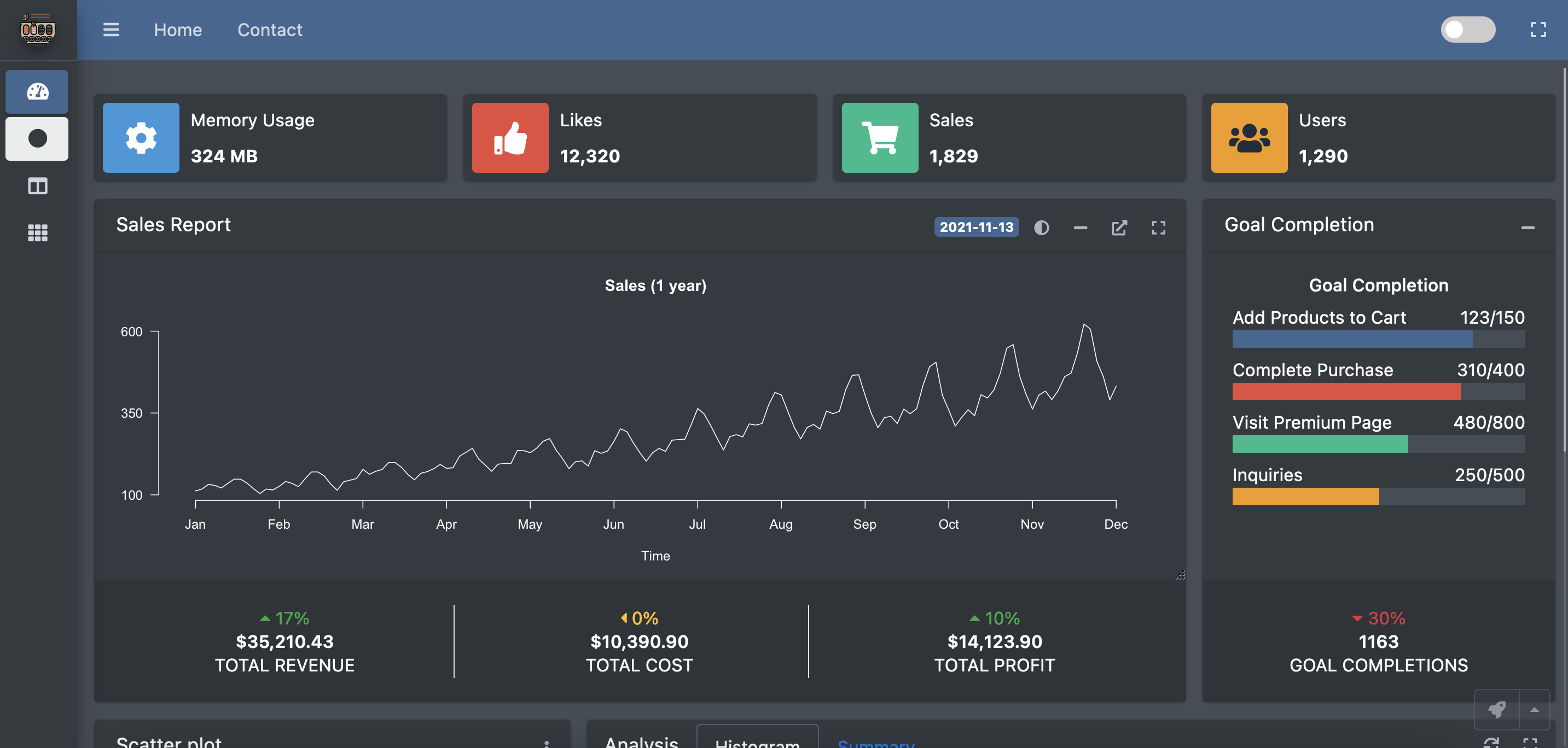Enter fullscreen via navbar expand icon

(1538, 30)
